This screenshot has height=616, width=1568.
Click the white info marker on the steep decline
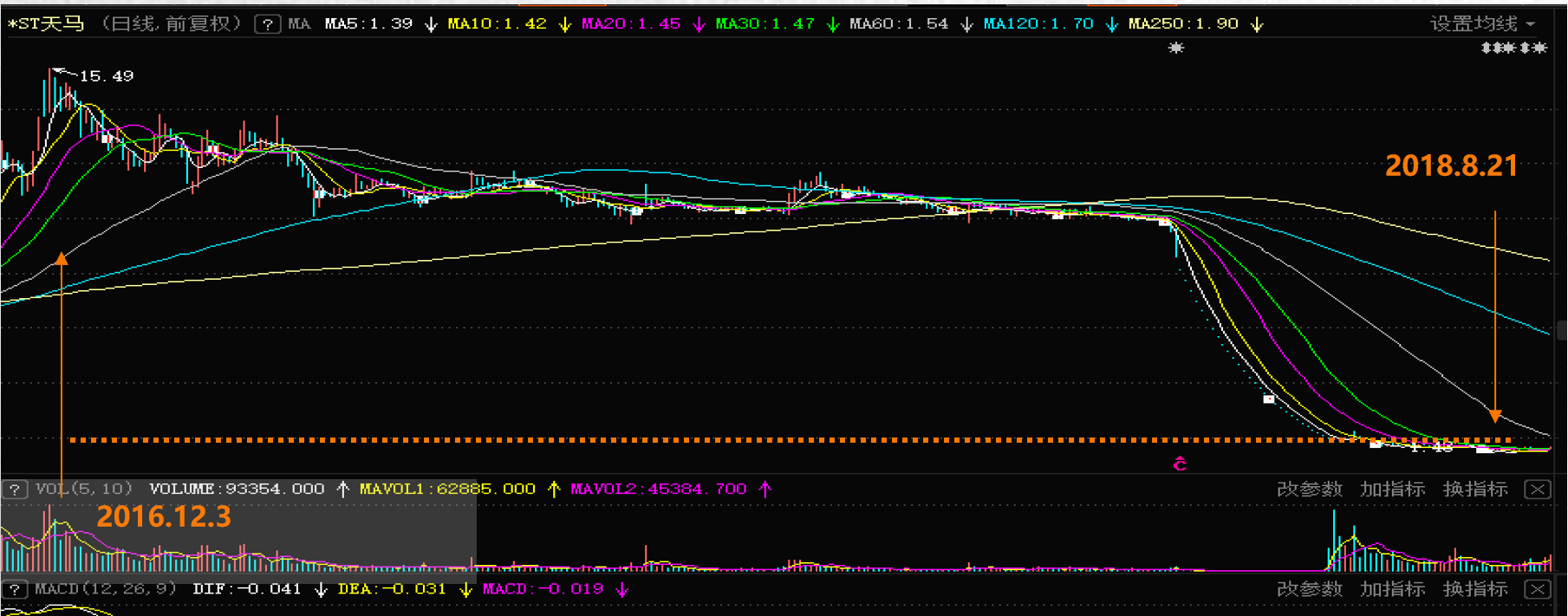pos(1269,399)
